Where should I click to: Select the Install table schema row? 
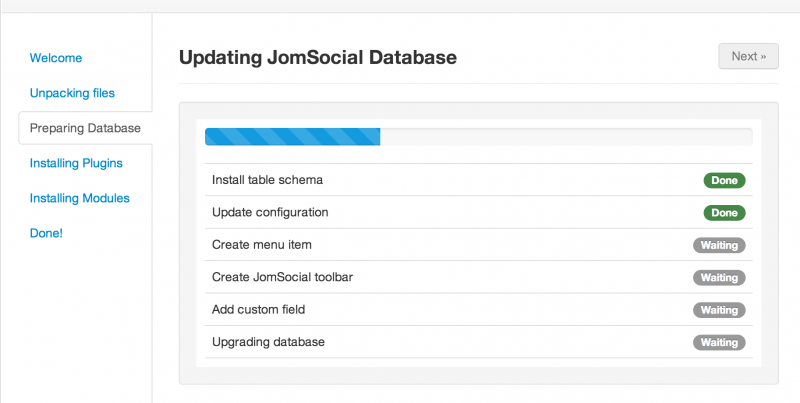click(479, 180)
